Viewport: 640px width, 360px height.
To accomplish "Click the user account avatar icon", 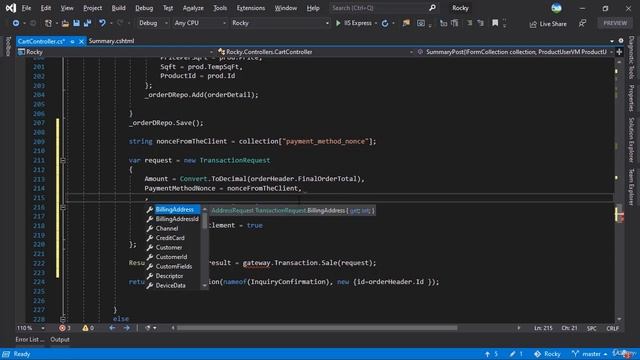I will click(556, 8).
